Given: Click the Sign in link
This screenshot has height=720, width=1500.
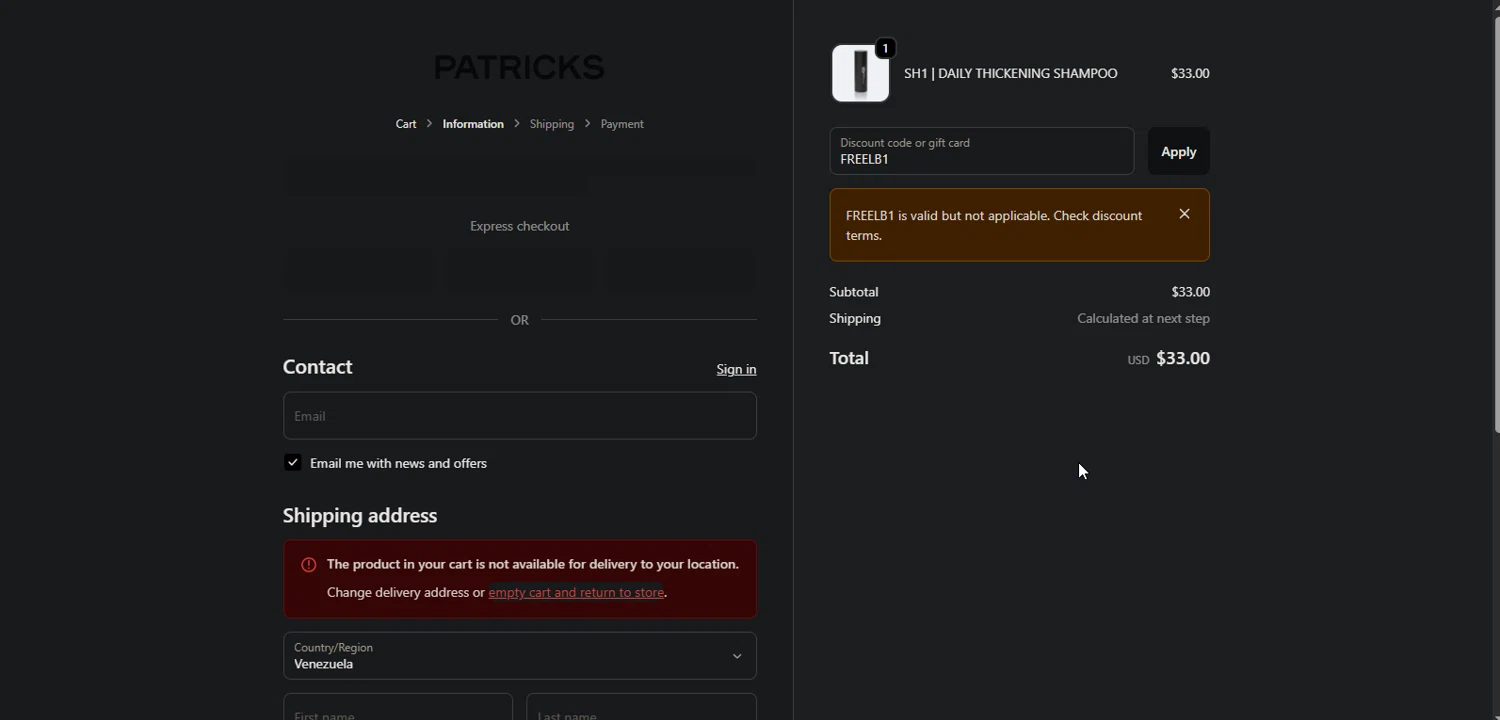Looking at the screenshot, I should click(x=736, y=369).
